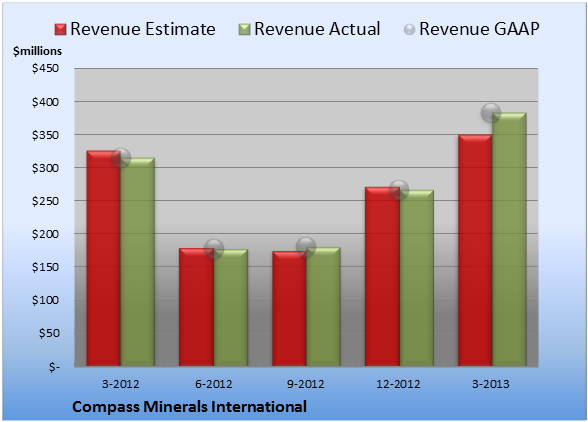Click the GAAP marker for 9-2012
Image resolution: width=588 pixels, height=422 pixels.
[306, 247]
